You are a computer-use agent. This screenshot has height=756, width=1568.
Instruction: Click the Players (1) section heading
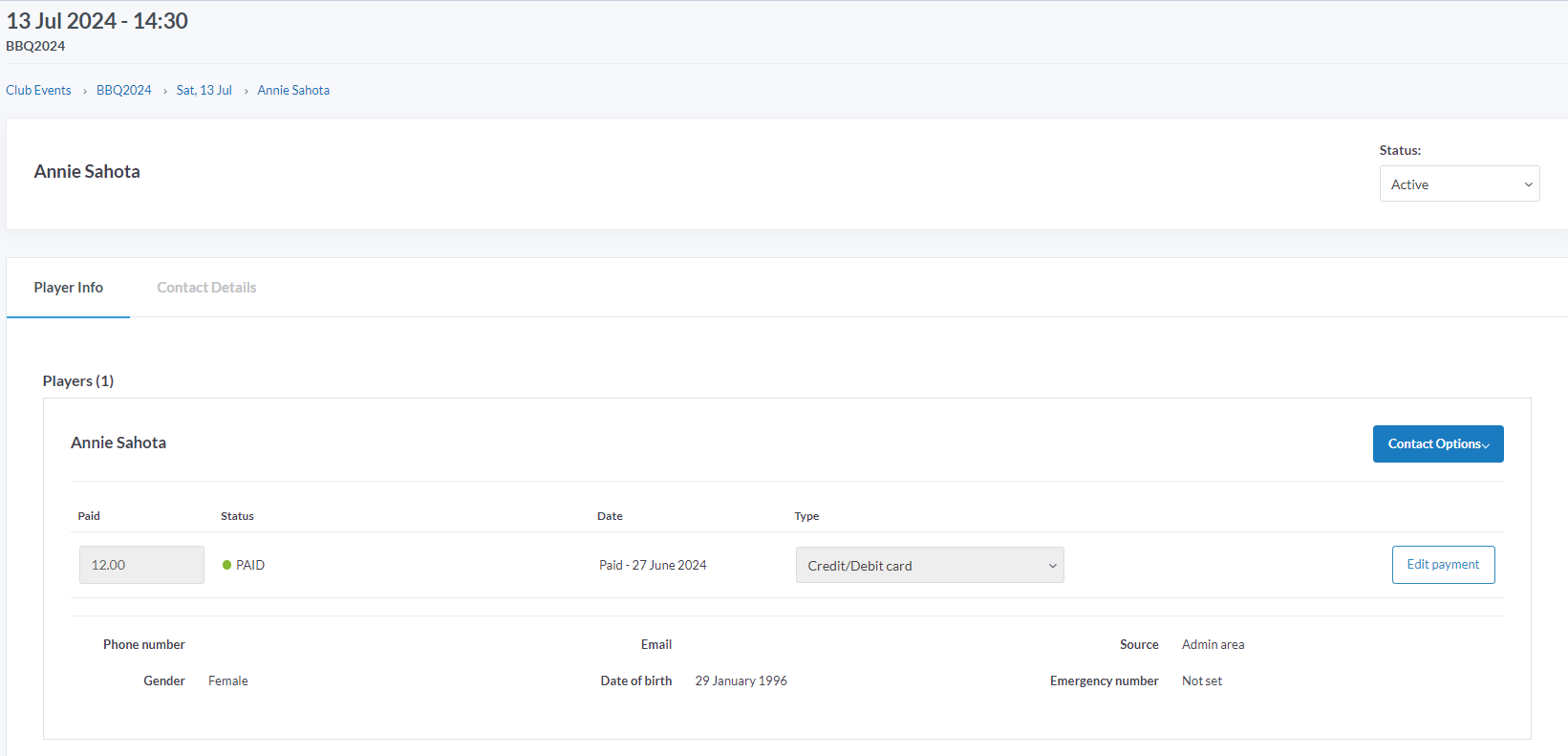coord(78,380)
